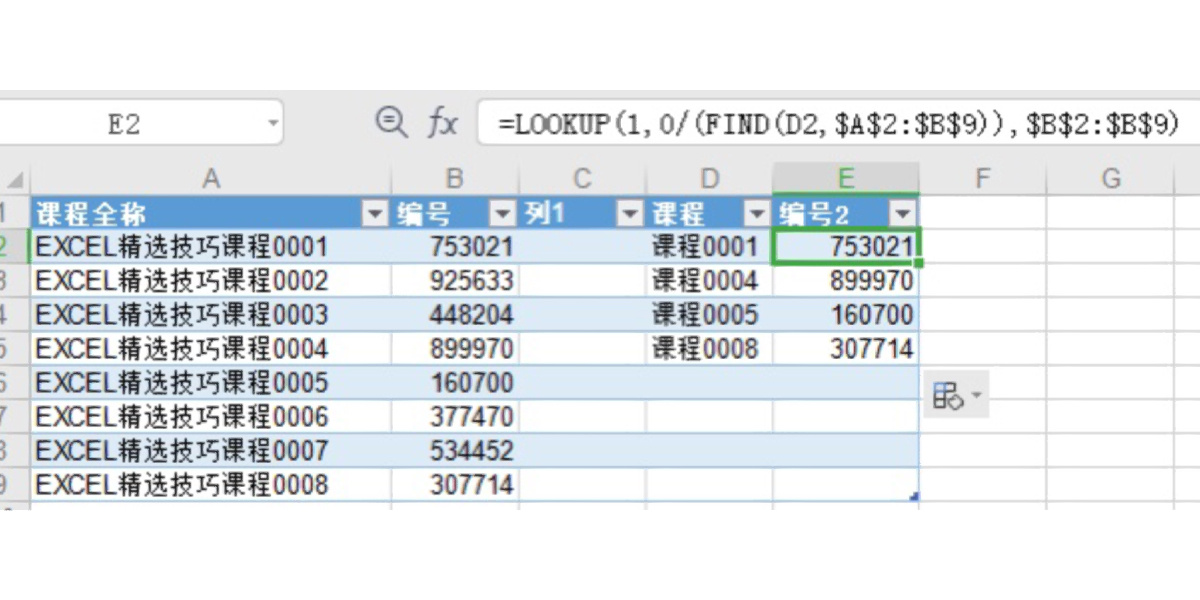1200x600 pixels.
Task: Select cell EXCEL精选技巧课程0007
Action: point(211,450)
